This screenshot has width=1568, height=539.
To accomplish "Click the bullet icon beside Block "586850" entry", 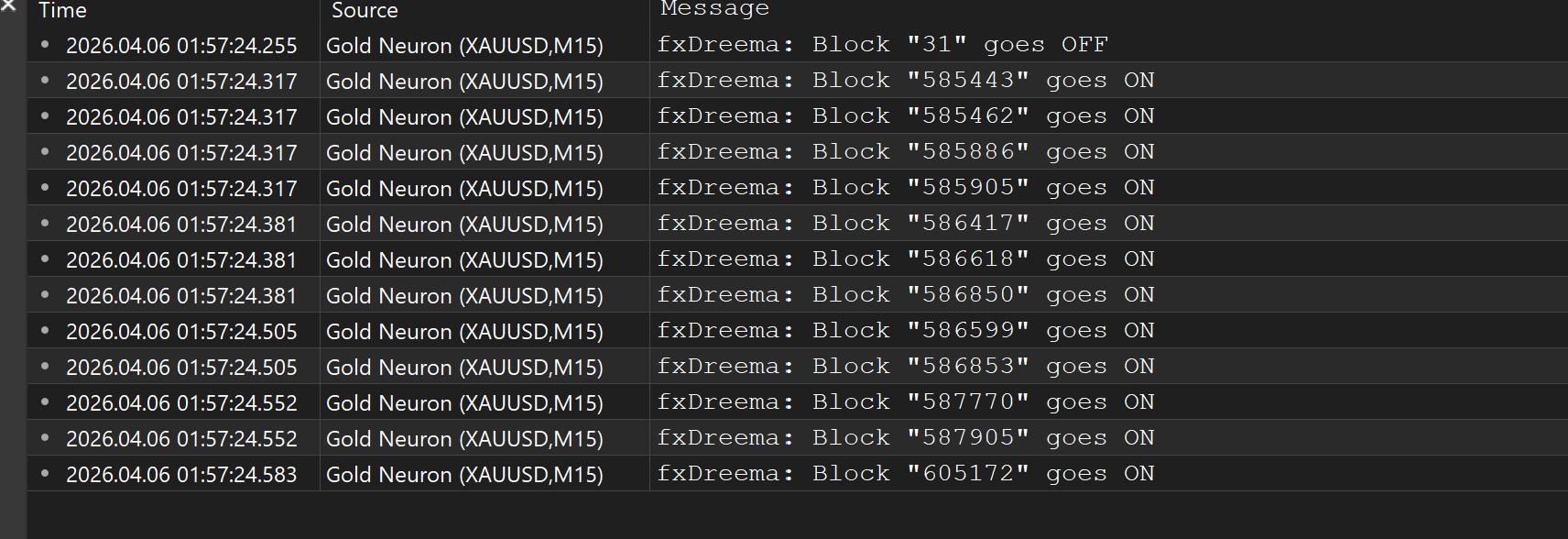I will point(45,294).
